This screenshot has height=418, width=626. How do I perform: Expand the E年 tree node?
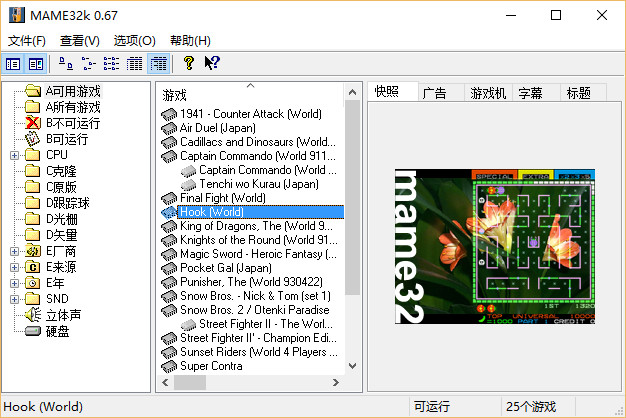[14, 283]
